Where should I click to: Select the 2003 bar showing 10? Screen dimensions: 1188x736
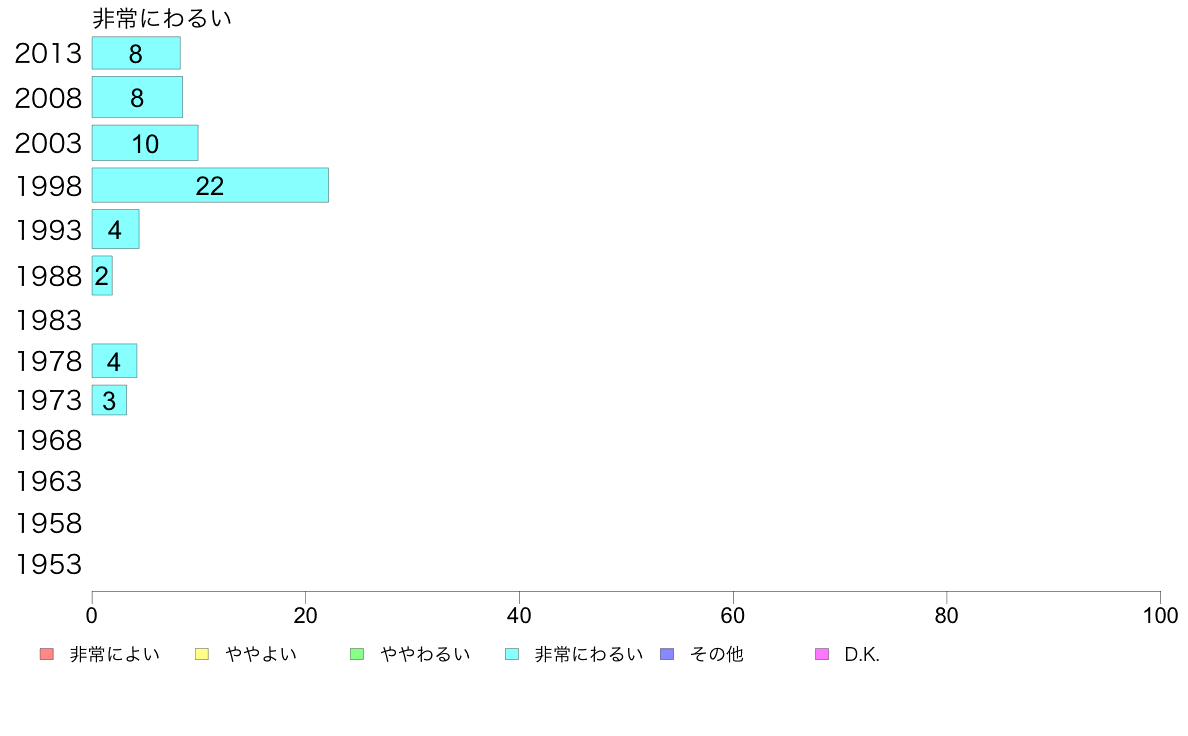pyautogui.click(x=145, y=143)
